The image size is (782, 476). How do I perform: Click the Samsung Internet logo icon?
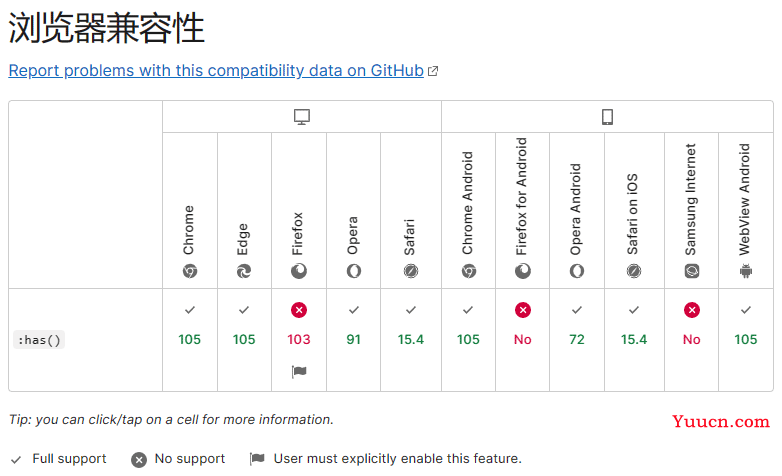pyautogui.click(x=691, y=271)
